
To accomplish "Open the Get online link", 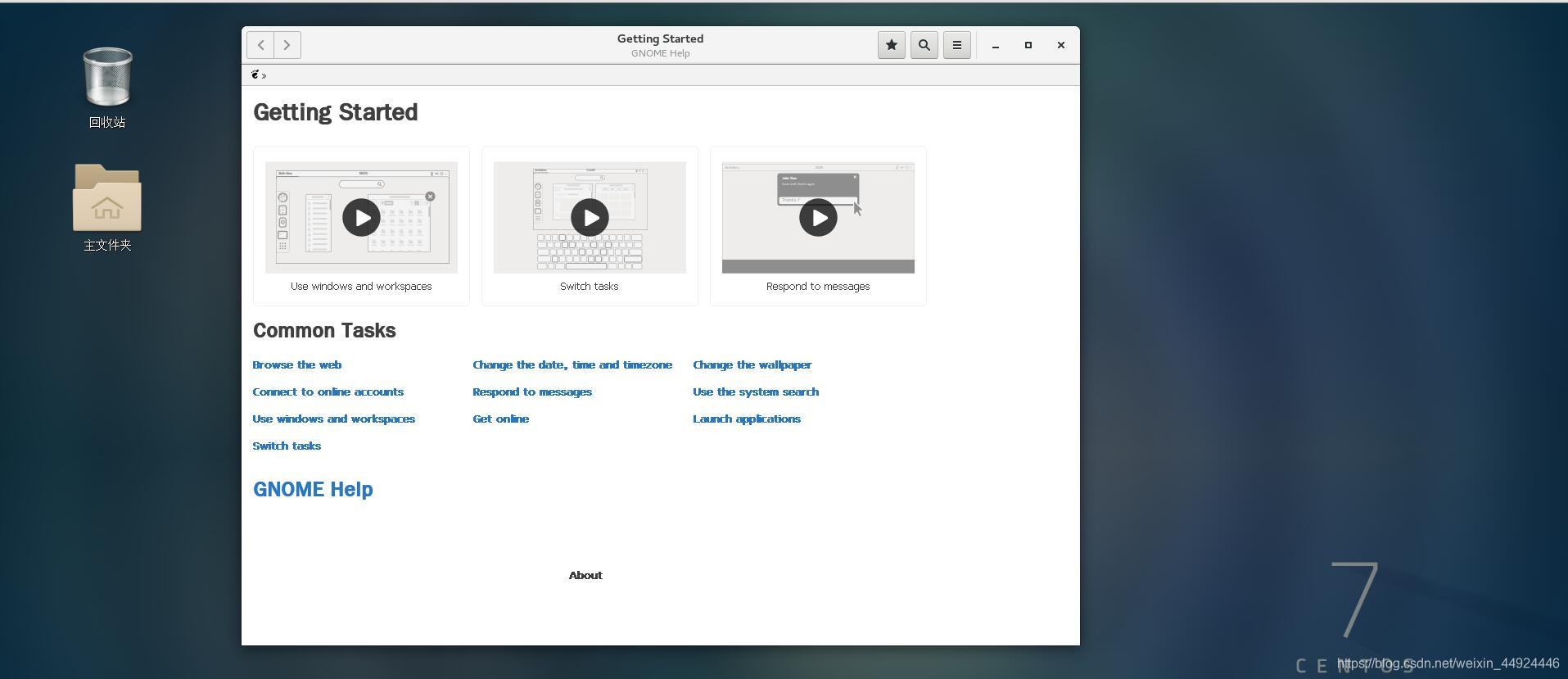I will (x=501, y=419).
